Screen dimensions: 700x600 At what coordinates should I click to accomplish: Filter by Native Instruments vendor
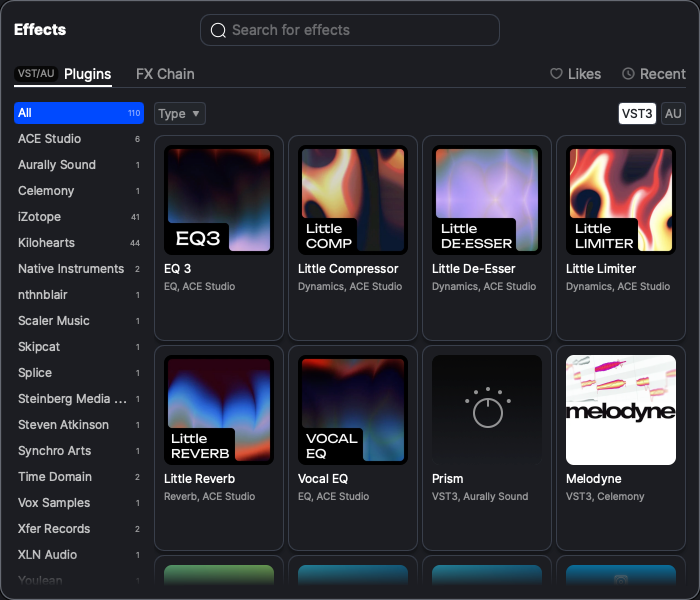[79, 269]
